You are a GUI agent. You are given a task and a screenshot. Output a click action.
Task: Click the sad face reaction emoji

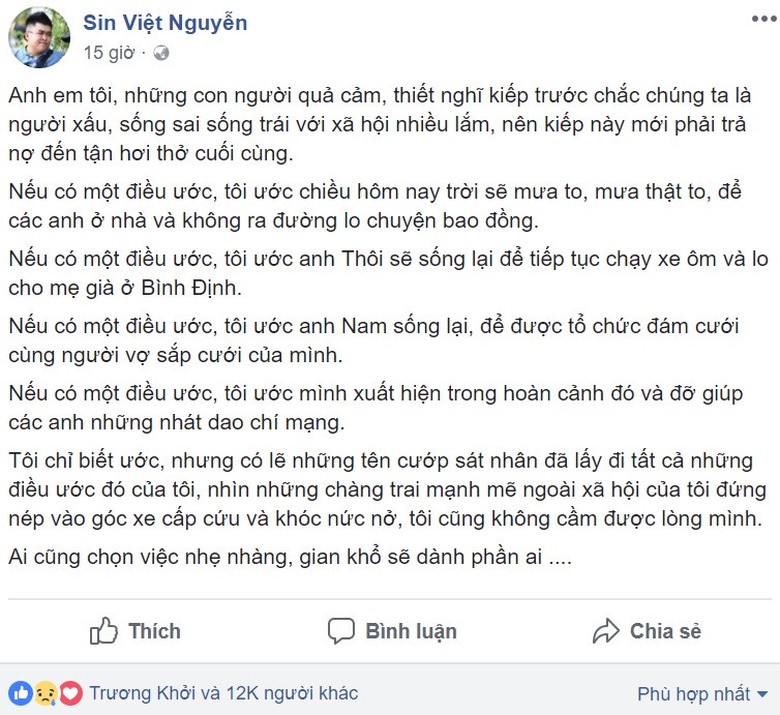click(x=45, y=693)
